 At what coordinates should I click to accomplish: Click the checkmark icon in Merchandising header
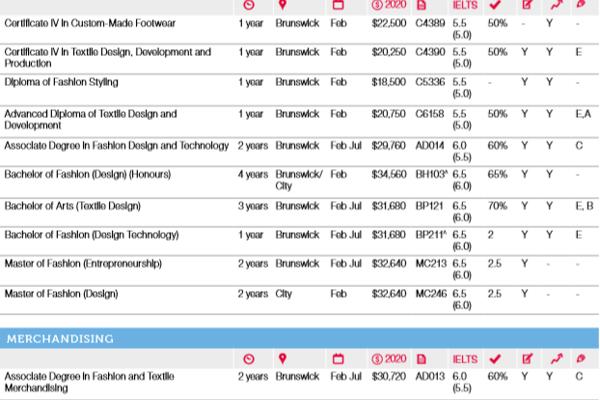(494, 359)
